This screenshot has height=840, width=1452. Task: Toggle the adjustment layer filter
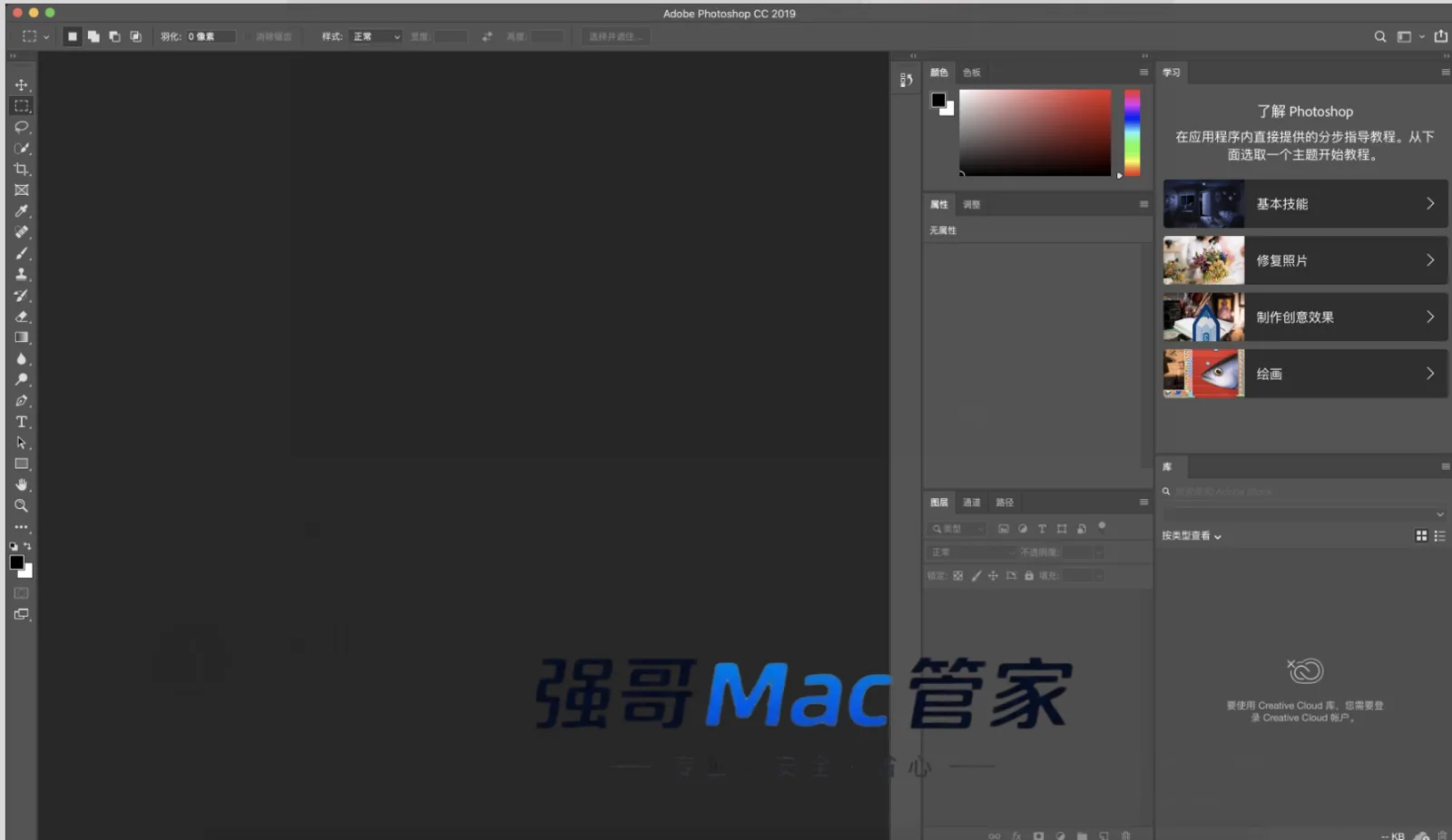pyautogui.click(x=1023, y=528)
